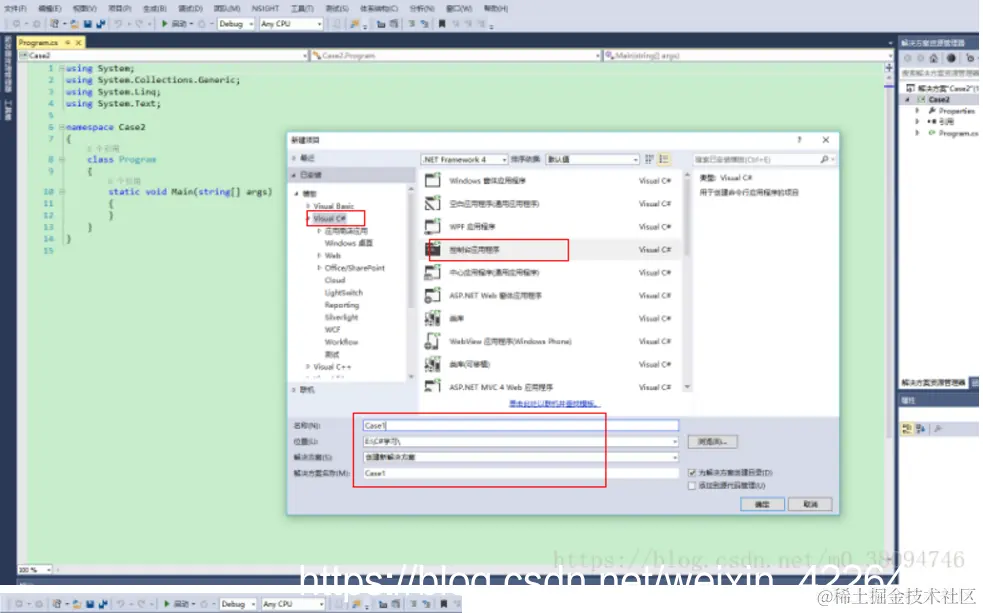
Task: Select the Cloud category in the tree
Action: click(335, 280)
